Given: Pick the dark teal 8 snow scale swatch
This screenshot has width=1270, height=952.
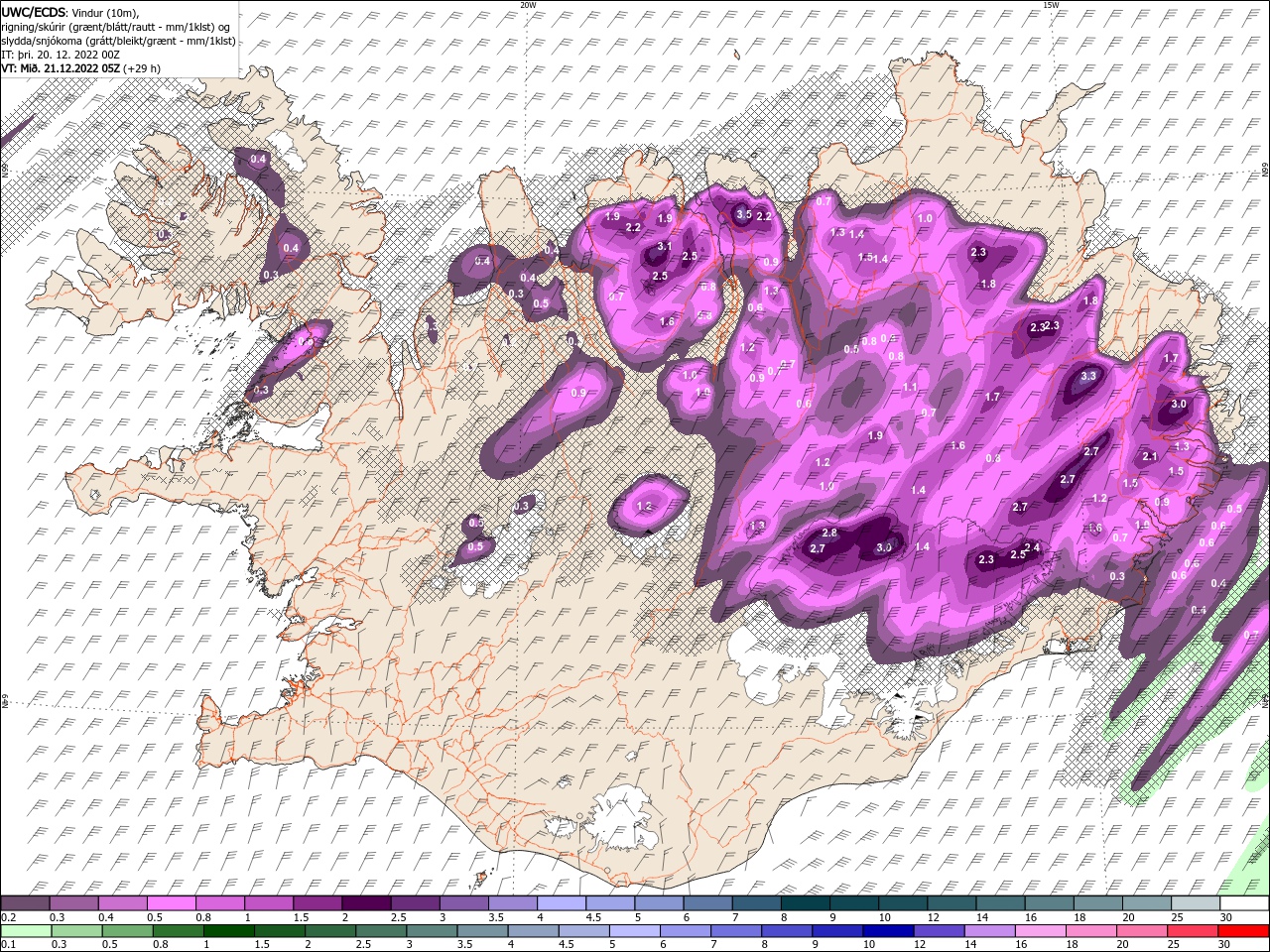Looking at the screenshot, I should [x=805, y=903].
